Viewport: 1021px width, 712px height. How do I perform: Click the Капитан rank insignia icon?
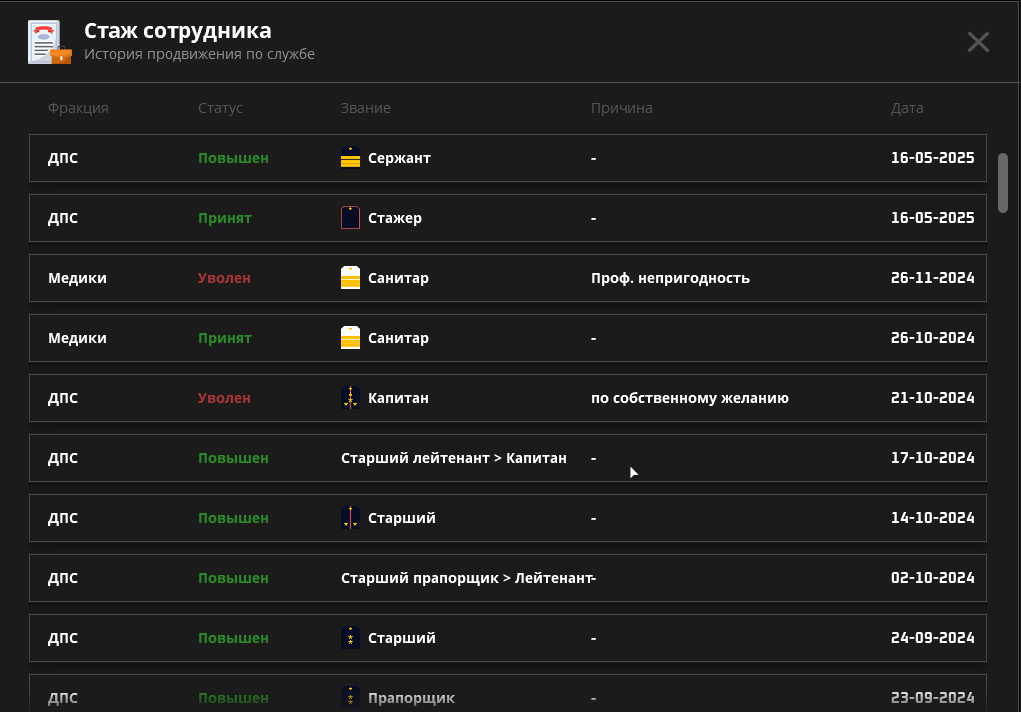click(x=350, y=398)
